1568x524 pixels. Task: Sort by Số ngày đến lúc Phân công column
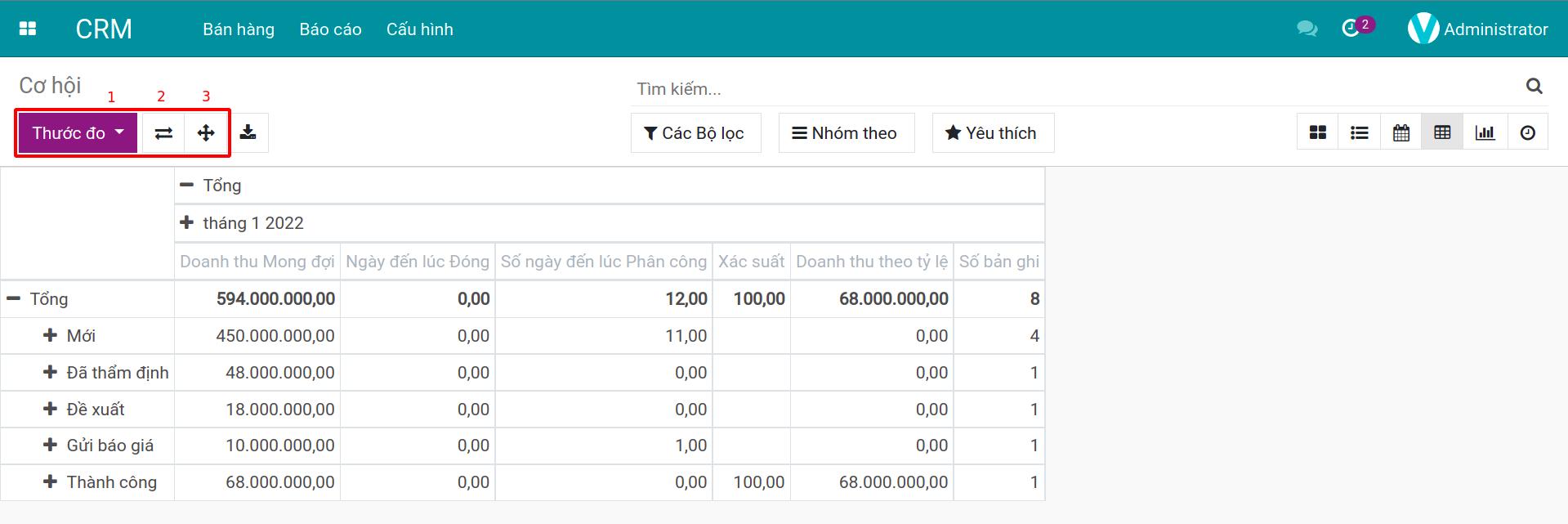click(604, 262)
